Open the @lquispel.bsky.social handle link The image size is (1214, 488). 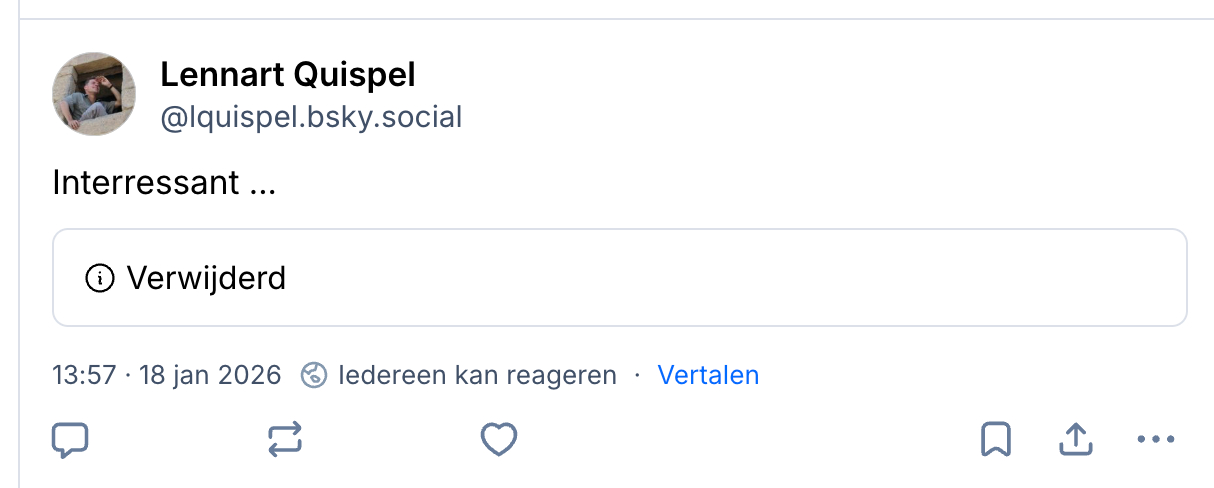click(x=311, y=117)
